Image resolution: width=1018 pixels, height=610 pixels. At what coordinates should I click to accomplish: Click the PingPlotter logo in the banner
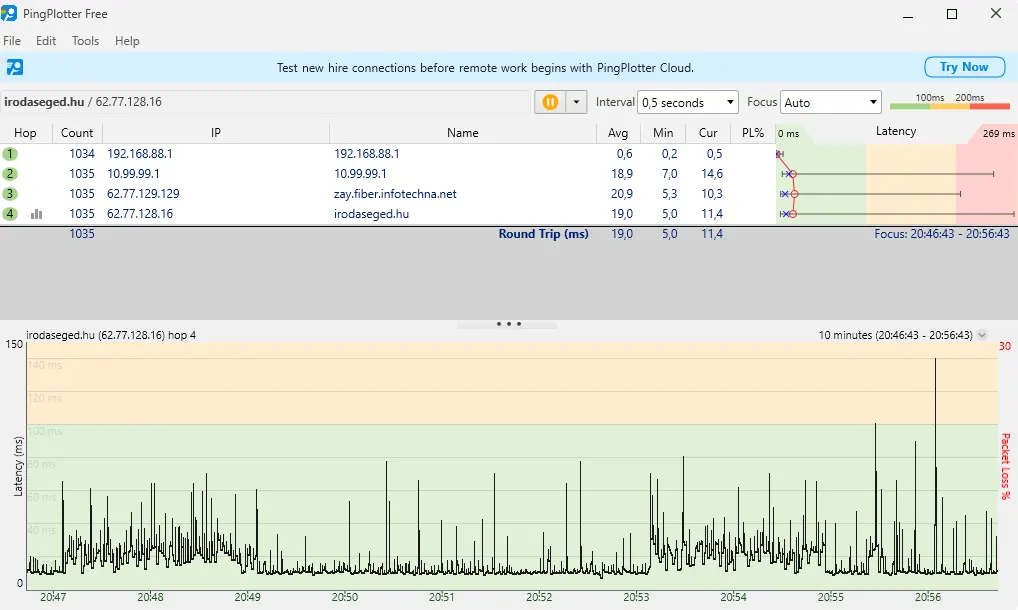pos(15,68)
